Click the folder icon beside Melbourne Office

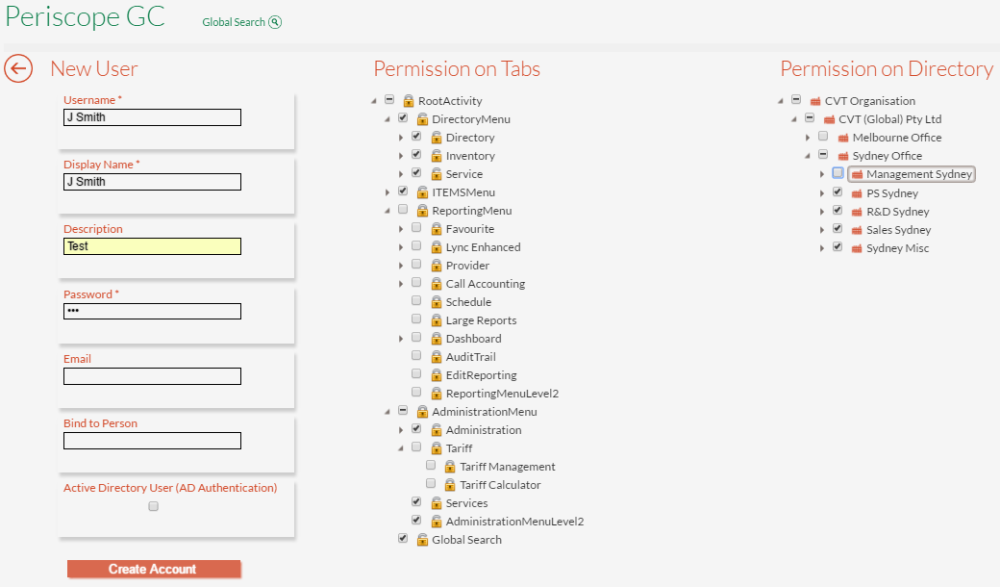(x=843, y=138)
